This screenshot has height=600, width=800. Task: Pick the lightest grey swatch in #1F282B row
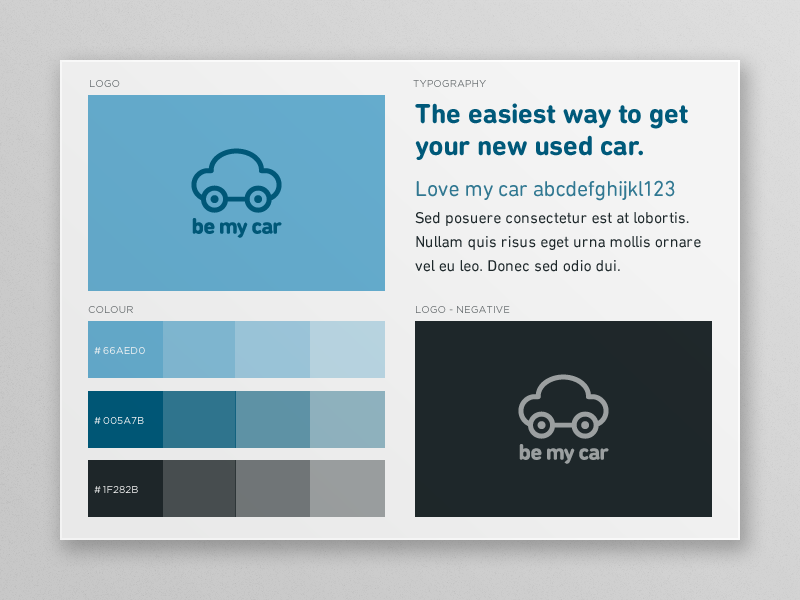point(347,488)
